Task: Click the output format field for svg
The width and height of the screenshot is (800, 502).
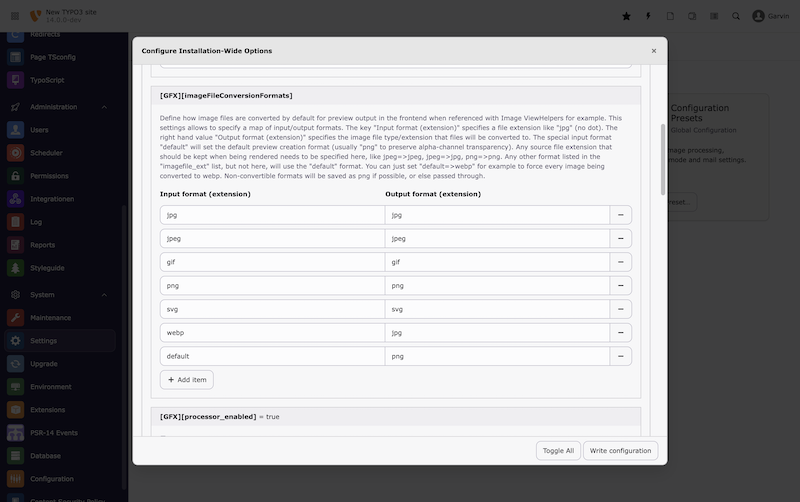Action: tap(496, 309)
